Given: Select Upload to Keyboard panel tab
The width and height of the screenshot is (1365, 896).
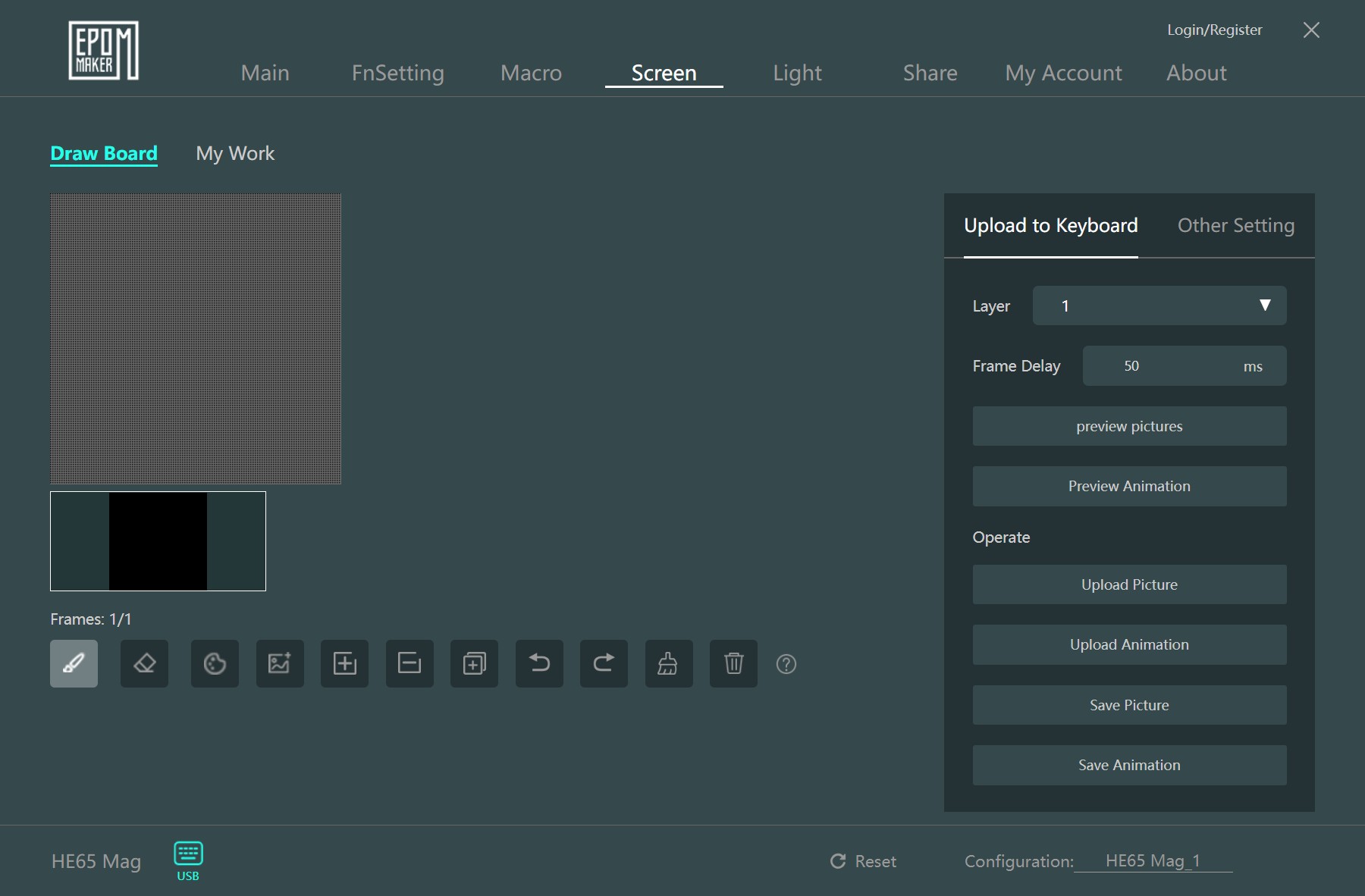Looking at the screenshot, I should click(1051, 226).
